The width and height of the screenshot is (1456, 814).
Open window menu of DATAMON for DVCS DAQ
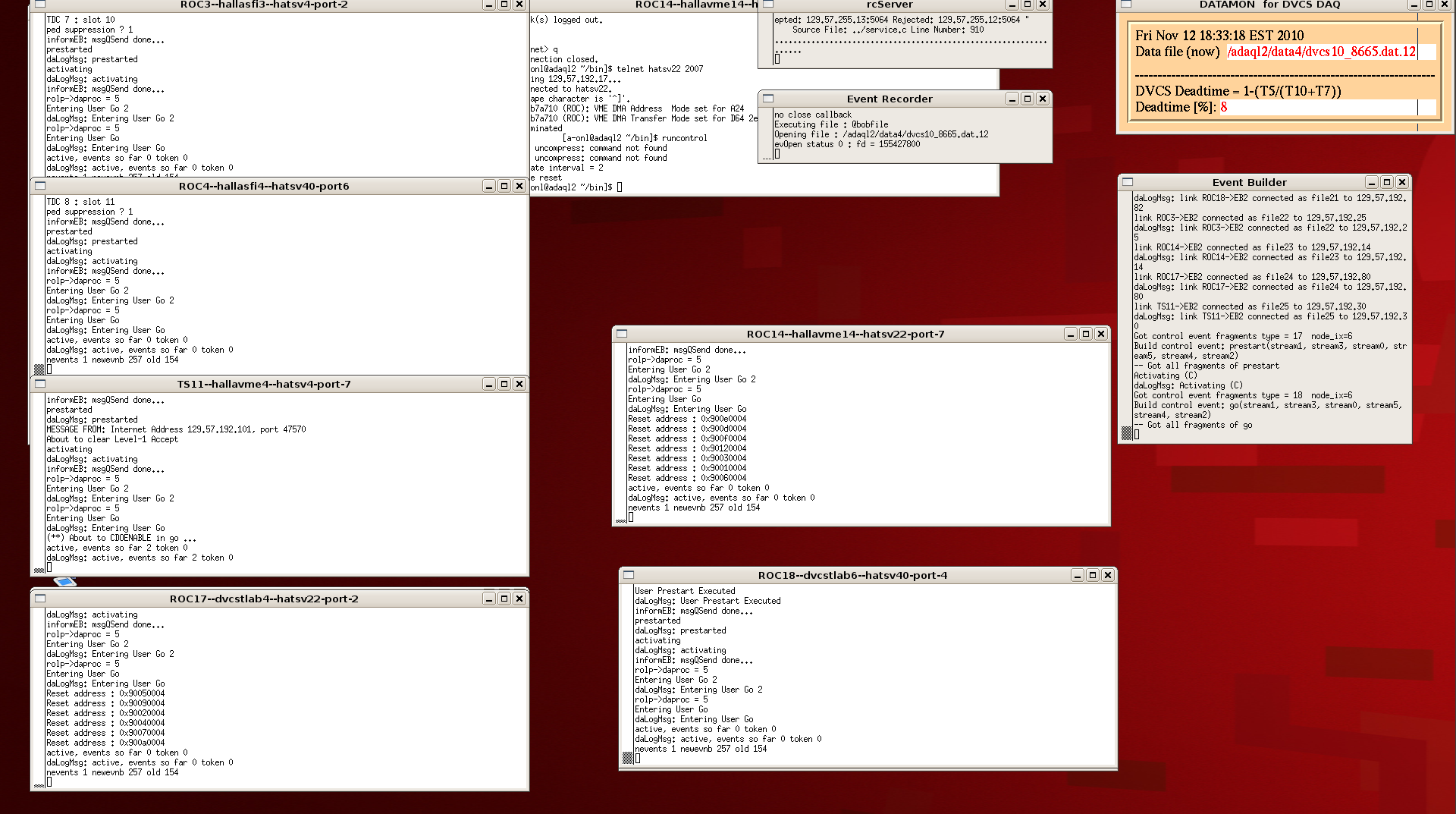1127,5
